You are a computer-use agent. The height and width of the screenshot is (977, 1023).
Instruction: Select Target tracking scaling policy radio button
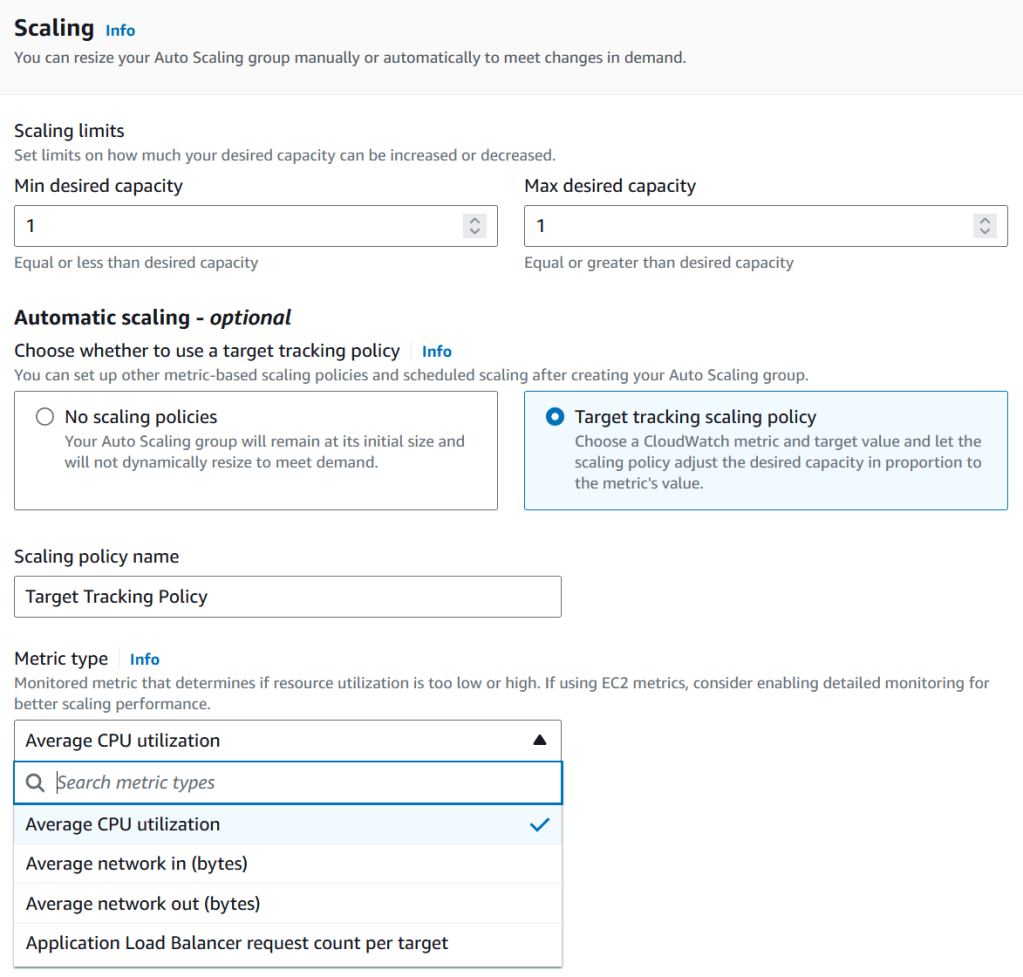[554, 417]
